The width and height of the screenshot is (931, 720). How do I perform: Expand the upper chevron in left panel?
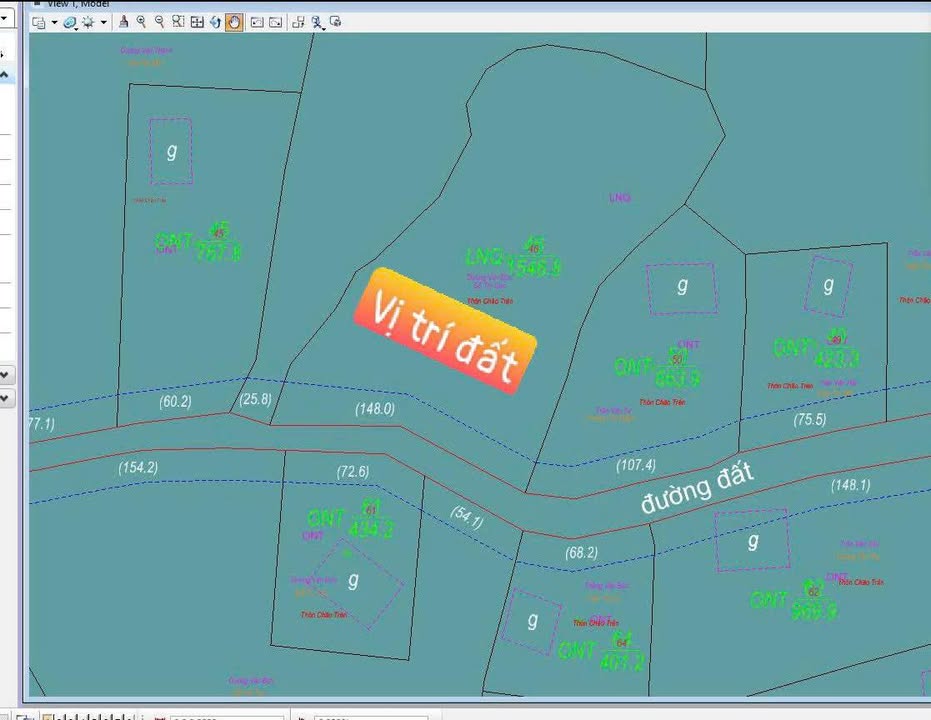point(4,374)
